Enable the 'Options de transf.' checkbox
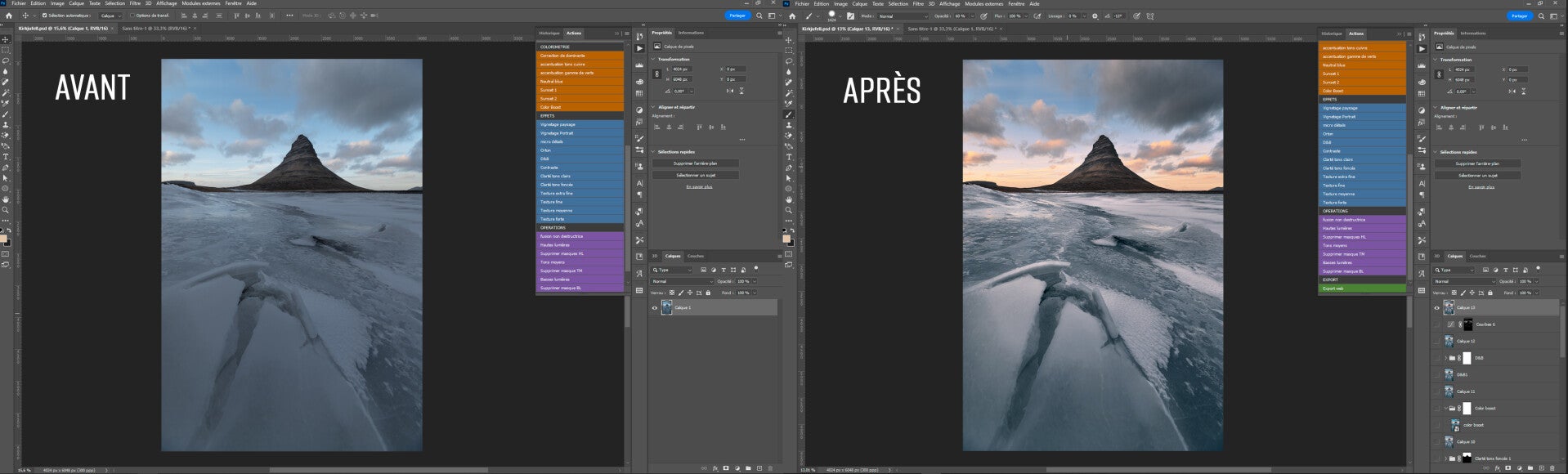The width and height of the screenshot is (1568, 474). (132, 16)
